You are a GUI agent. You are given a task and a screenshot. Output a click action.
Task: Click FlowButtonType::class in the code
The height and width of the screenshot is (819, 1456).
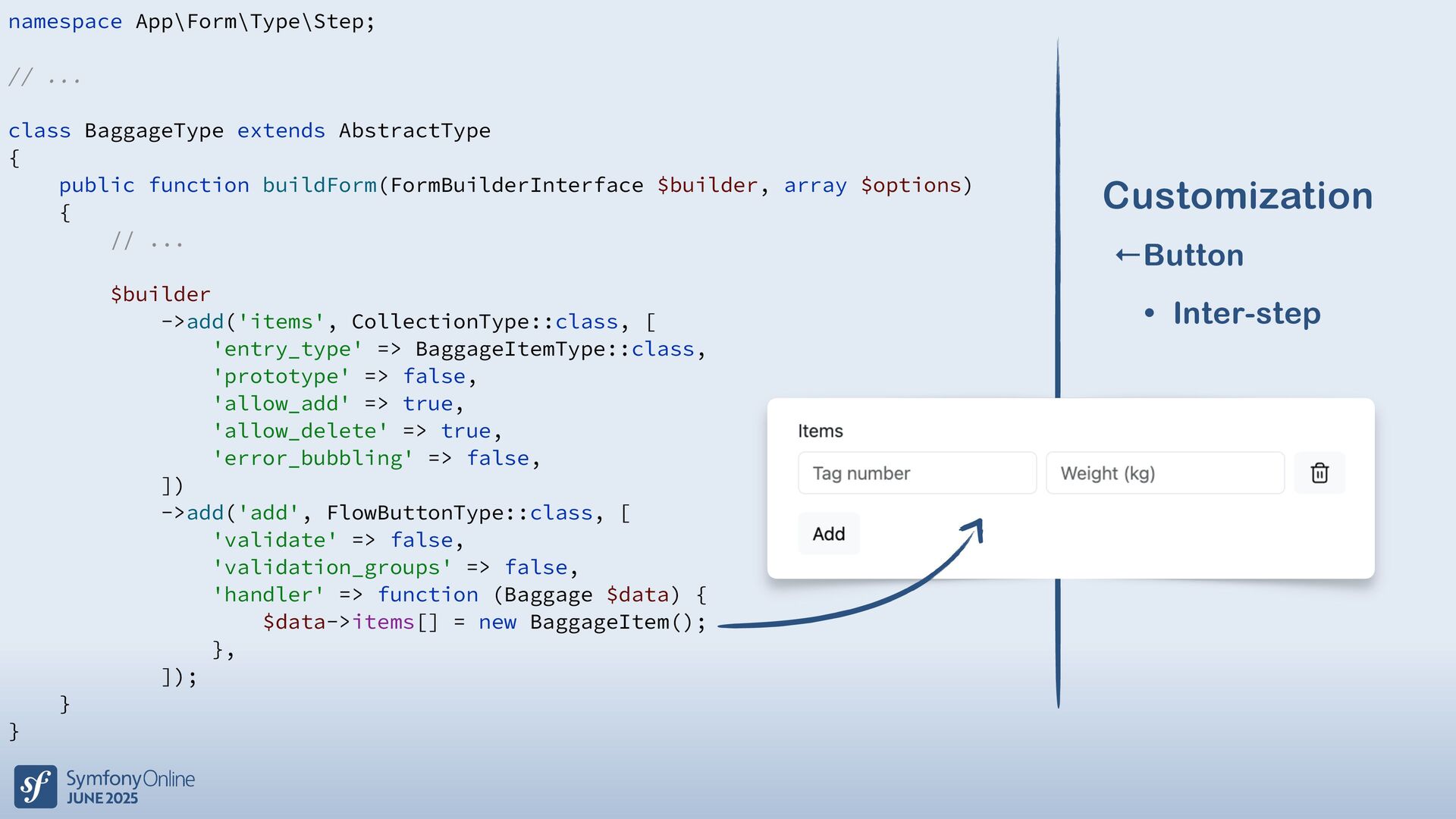point(460,513)
